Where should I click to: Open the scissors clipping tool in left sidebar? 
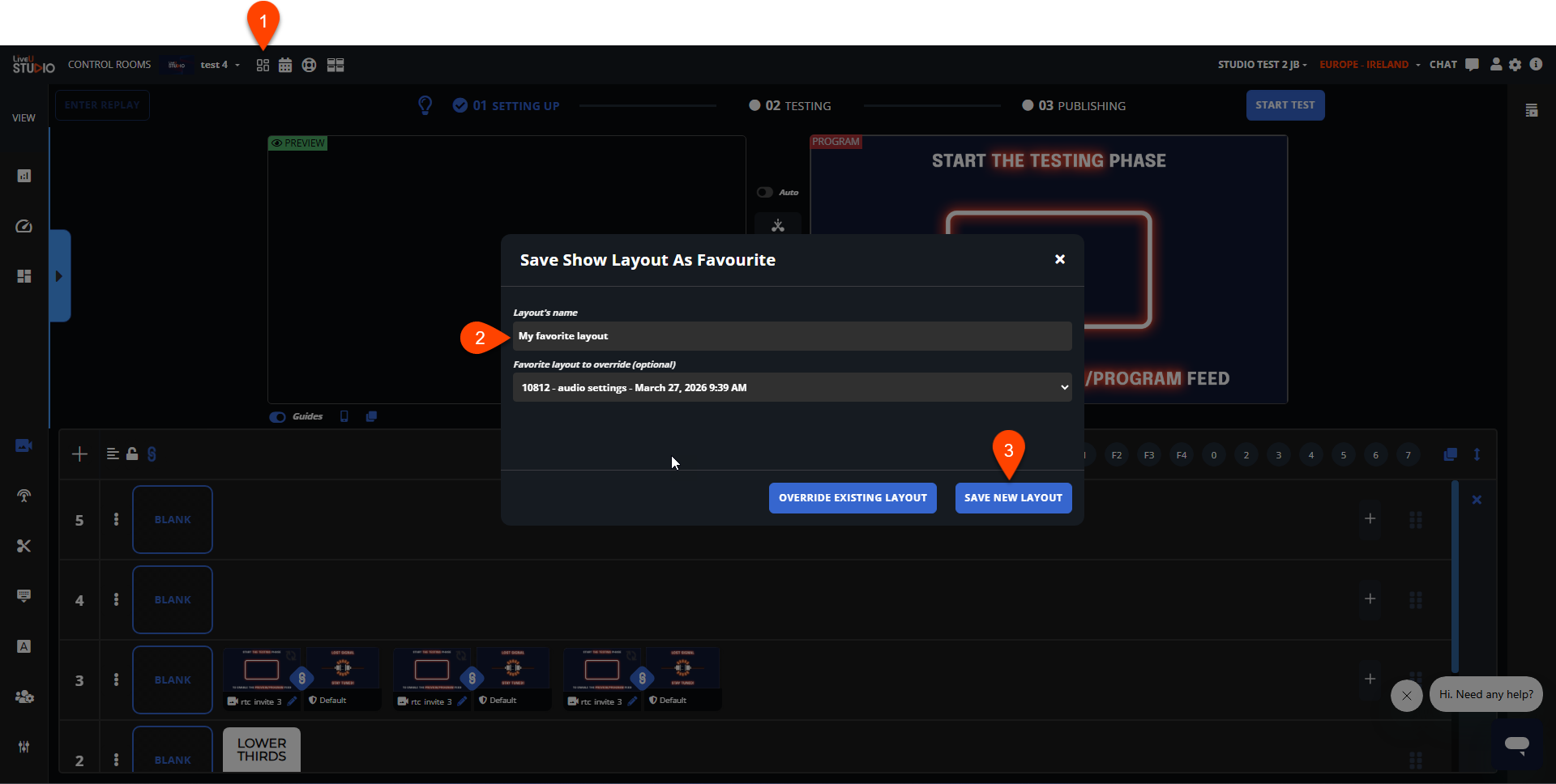click(x=24, y=546)
